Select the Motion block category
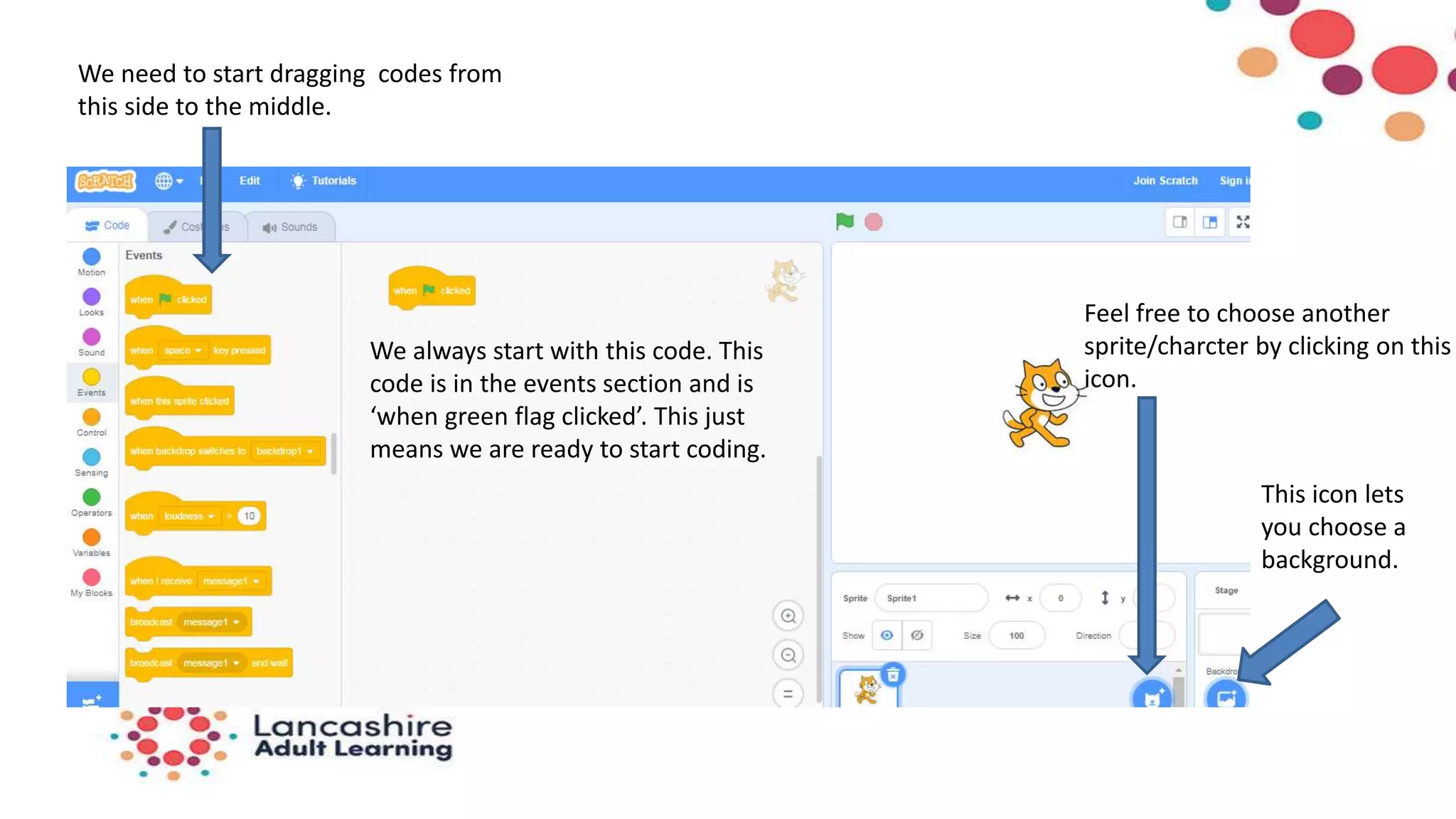The width and height of the screenshot is (1456, 819). click(92, 262)
